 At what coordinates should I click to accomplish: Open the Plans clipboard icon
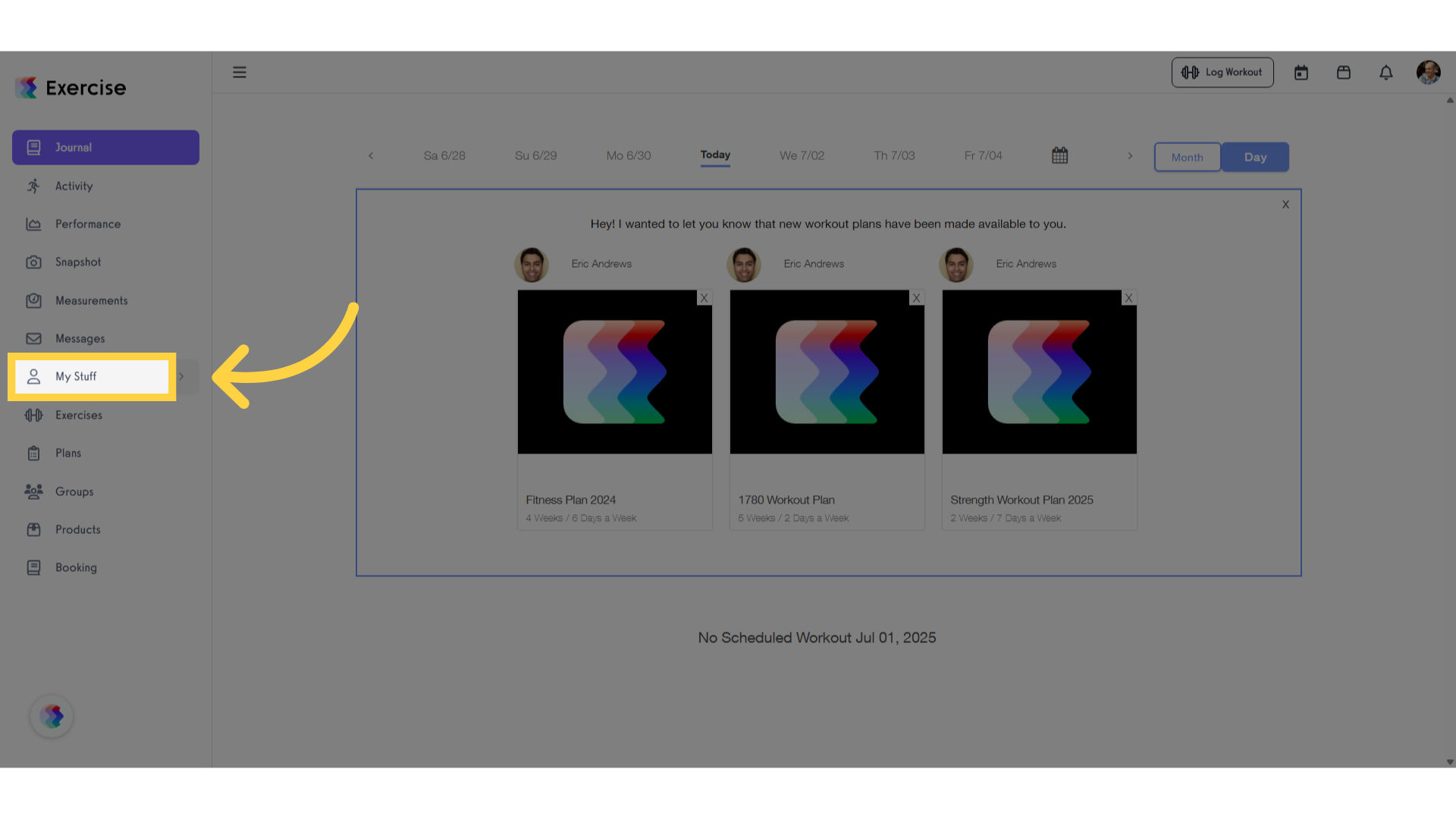point(33,453)
